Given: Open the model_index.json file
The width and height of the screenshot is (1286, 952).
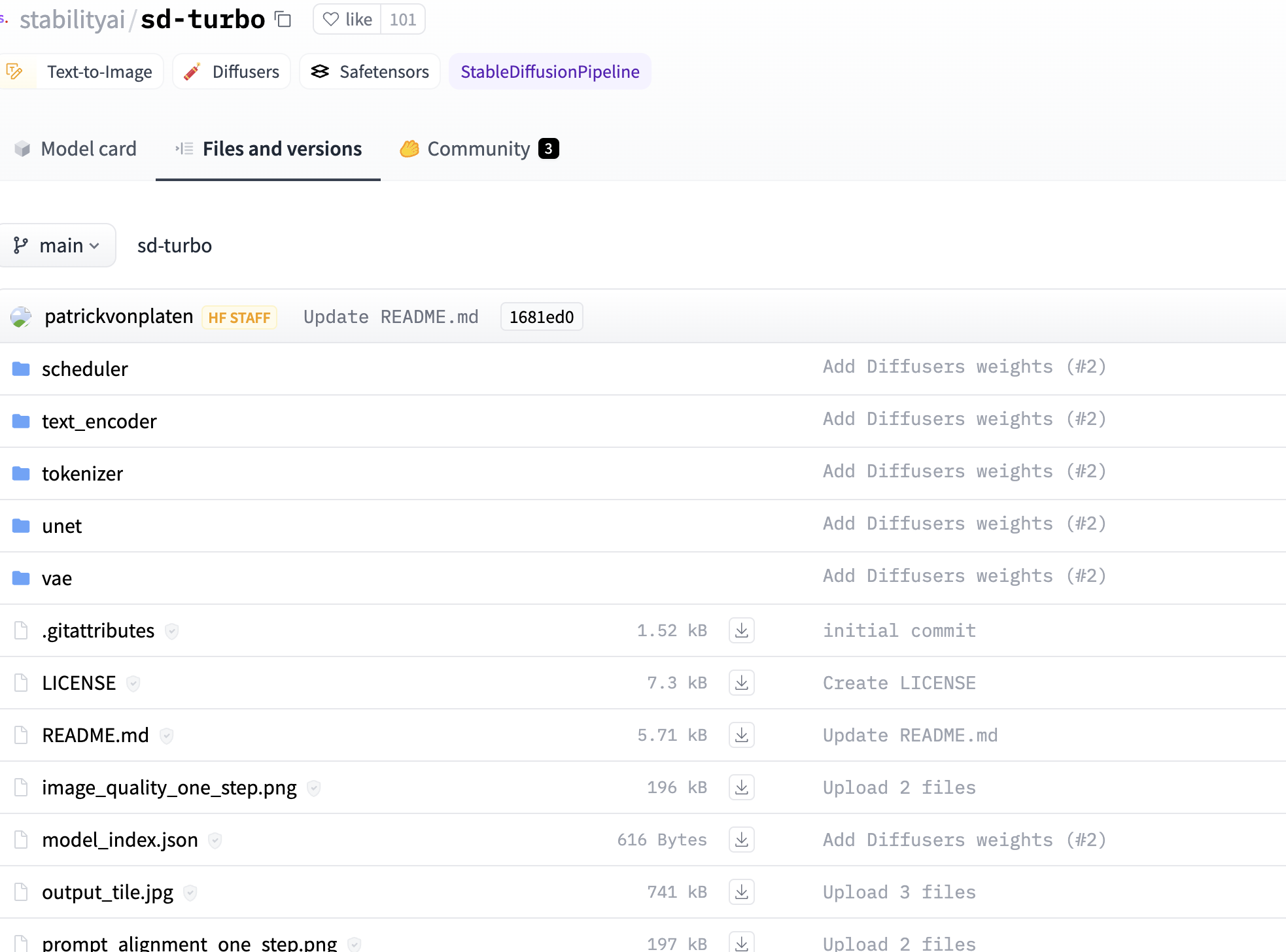Looking at the screenshot, I should (120, 840).
